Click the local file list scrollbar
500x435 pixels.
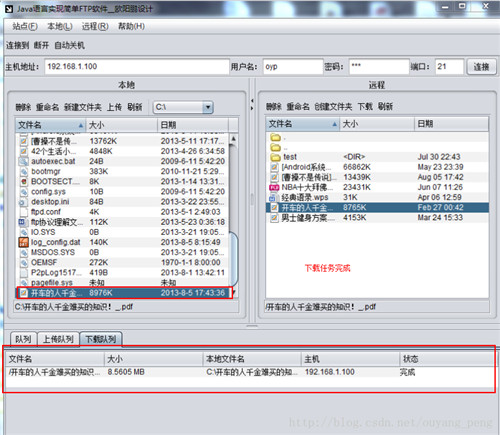pos(234,213)
